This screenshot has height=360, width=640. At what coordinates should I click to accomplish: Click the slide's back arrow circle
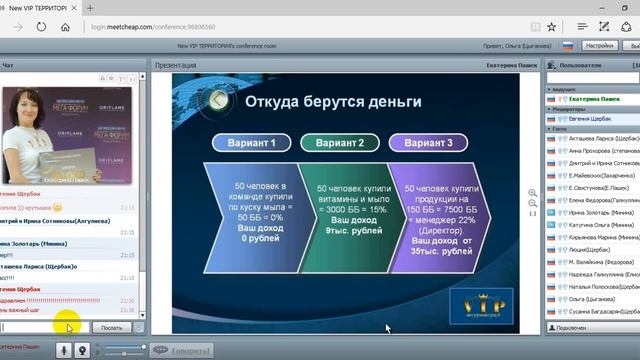(218, 100)
